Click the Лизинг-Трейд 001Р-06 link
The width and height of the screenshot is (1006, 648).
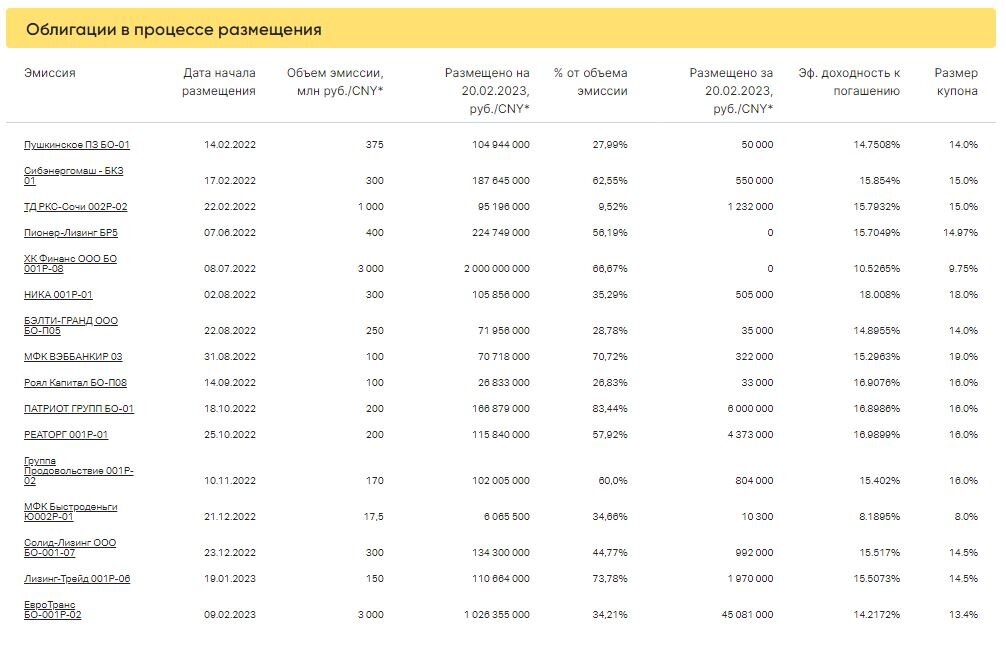(77, 579)
